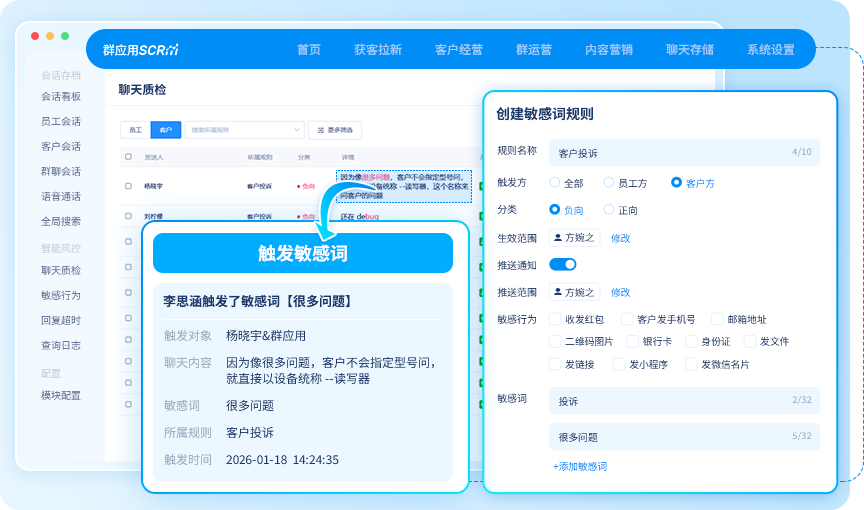Viewport: 864px width, 510px height.
Task: Choose the 客户方 trigger radio option
Action: click(x=676, y=182)
